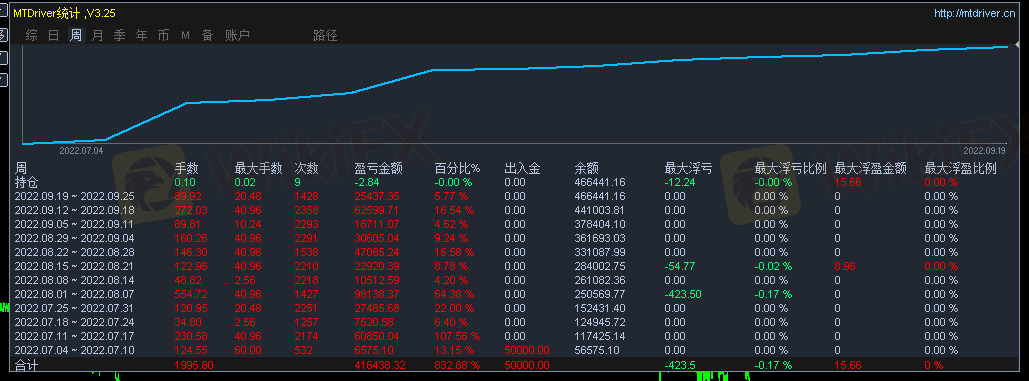The image size is (1029, 381).
Task: Select the 币 currency tab
Action: pos(163,35)
